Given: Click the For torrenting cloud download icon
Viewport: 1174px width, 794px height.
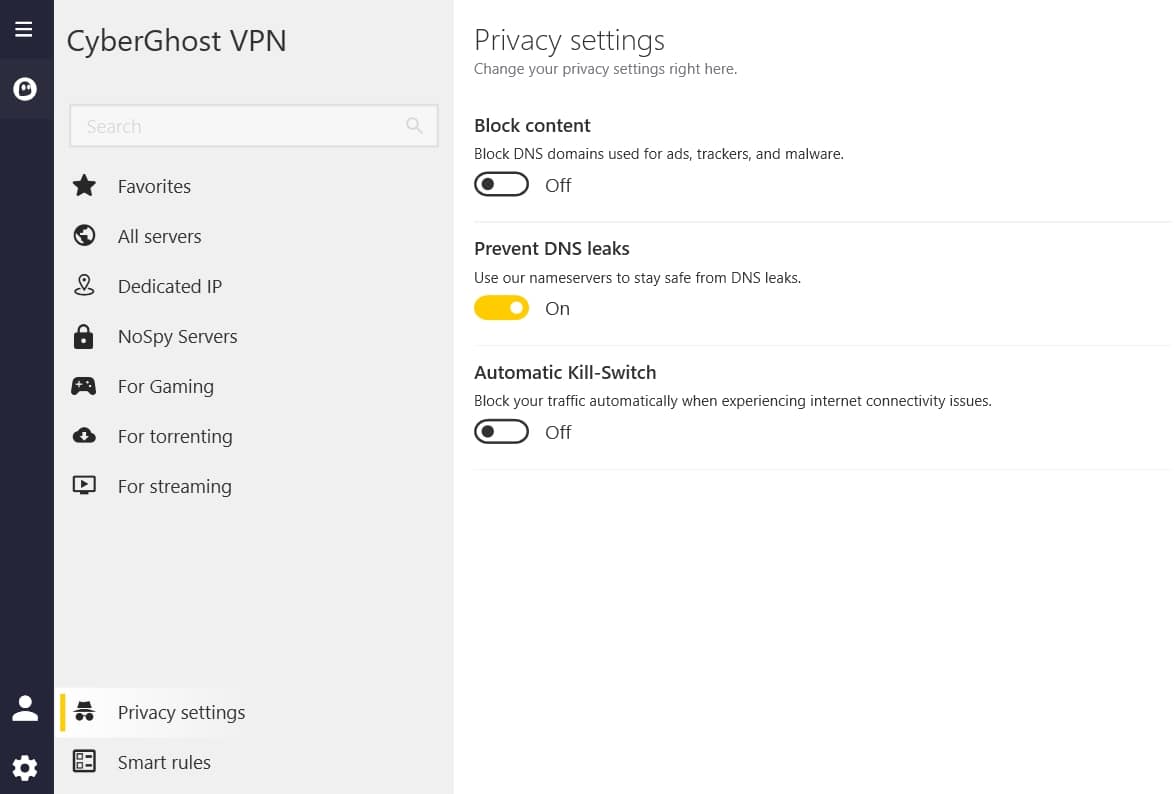Looking at the screenshot, I should point(84,435).
